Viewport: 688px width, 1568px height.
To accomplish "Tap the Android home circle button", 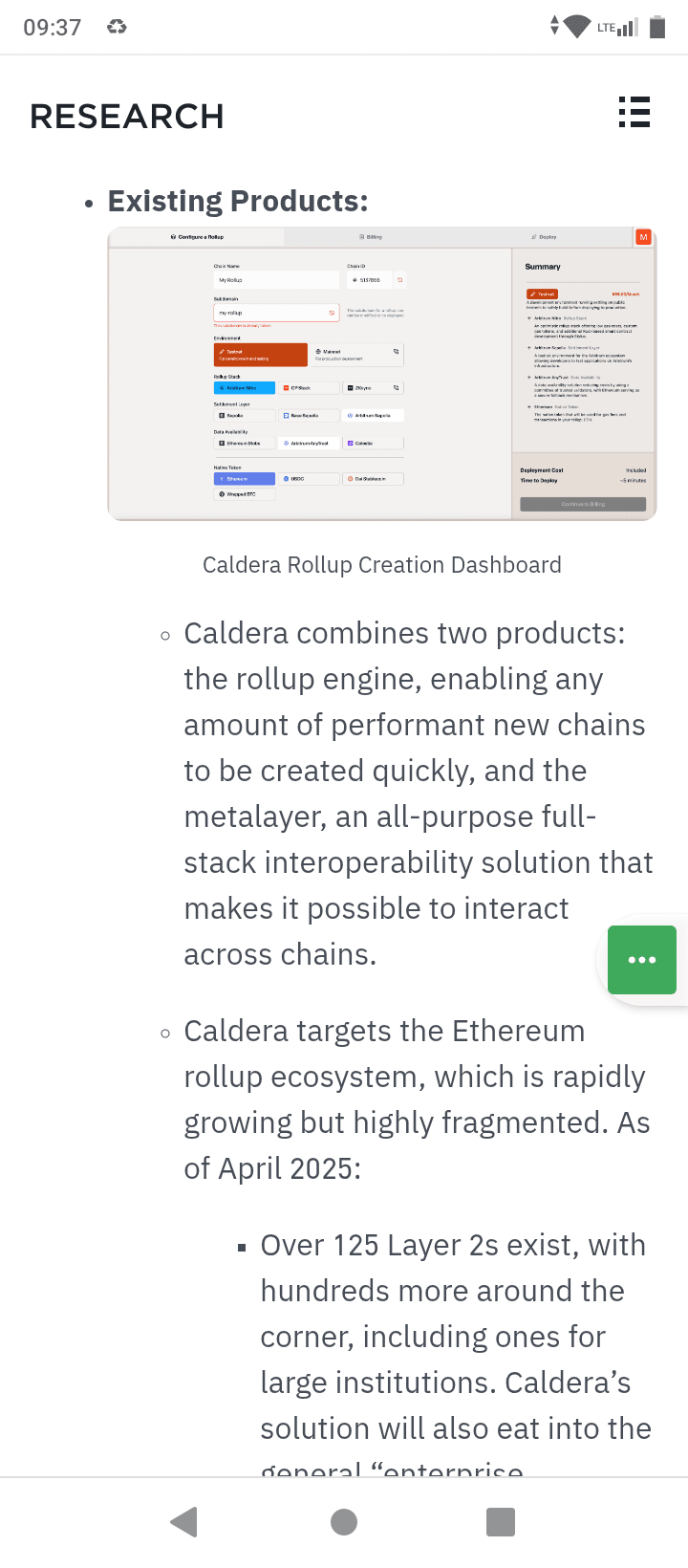I will (x=344, y=1521).
